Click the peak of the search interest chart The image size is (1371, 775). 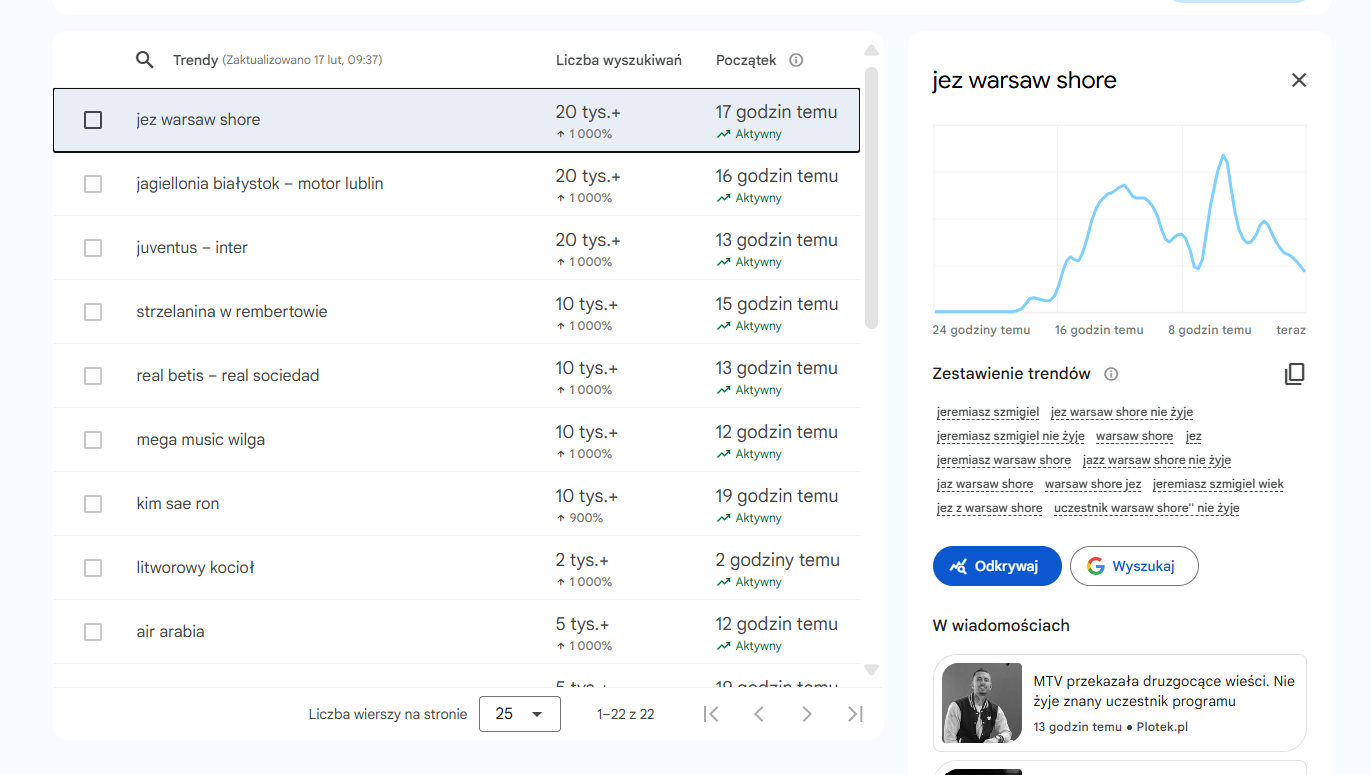(x=1222, y=156)
